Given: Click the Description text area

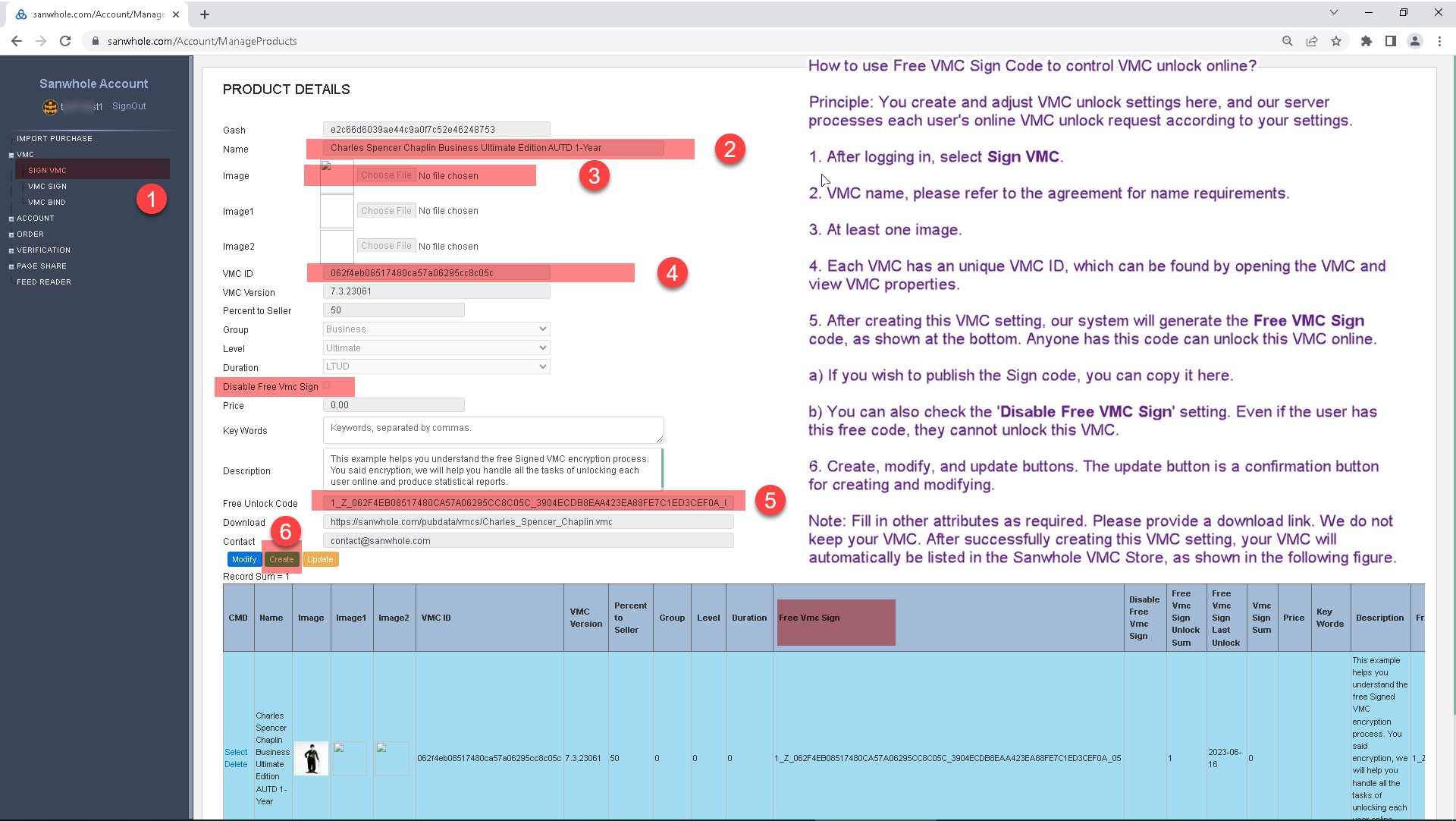Looking at the screenshot, I should [493, 469].
